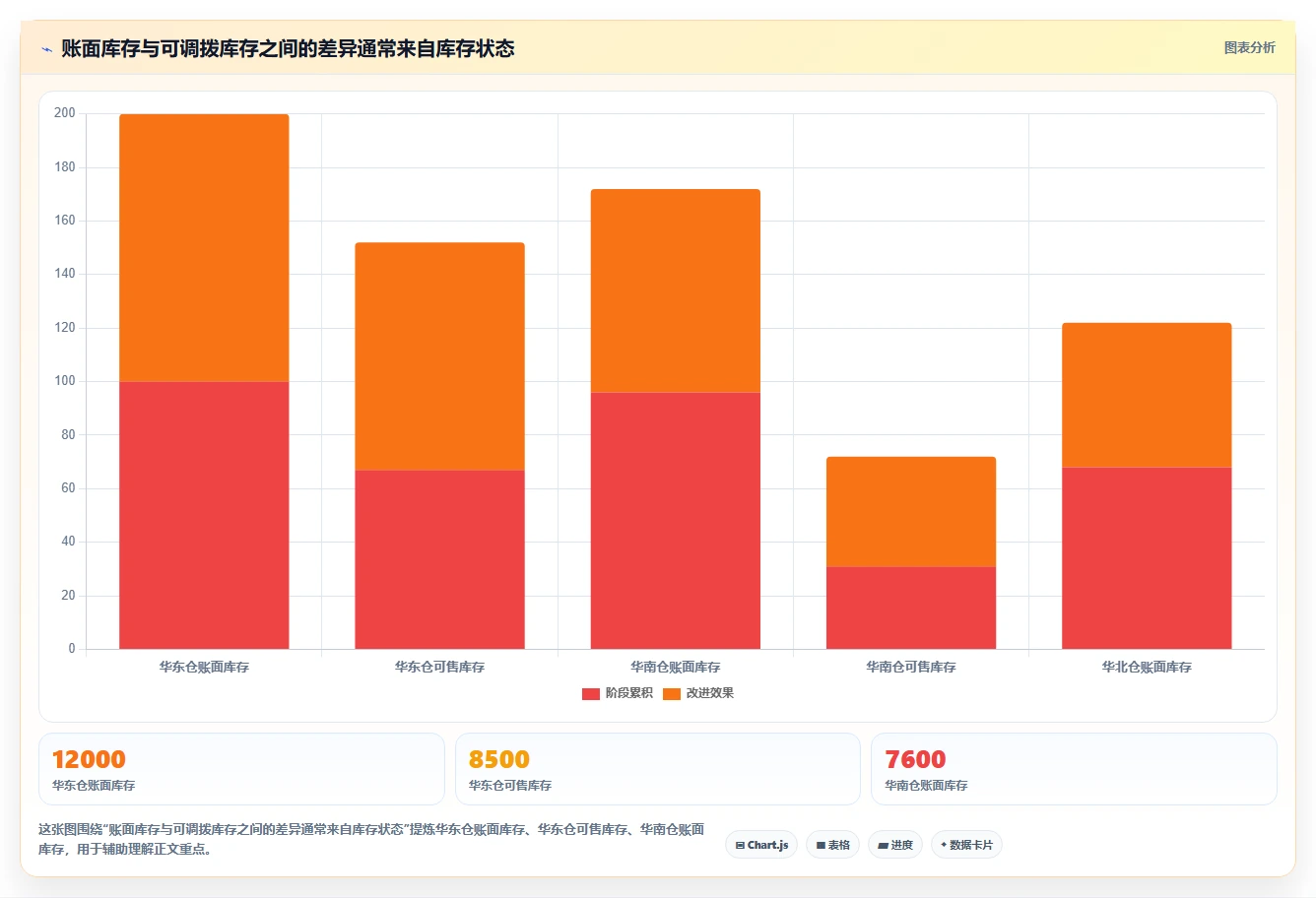
Task: Open the 12000 华东仓账面库存 data card
Action: coord(241,769)
